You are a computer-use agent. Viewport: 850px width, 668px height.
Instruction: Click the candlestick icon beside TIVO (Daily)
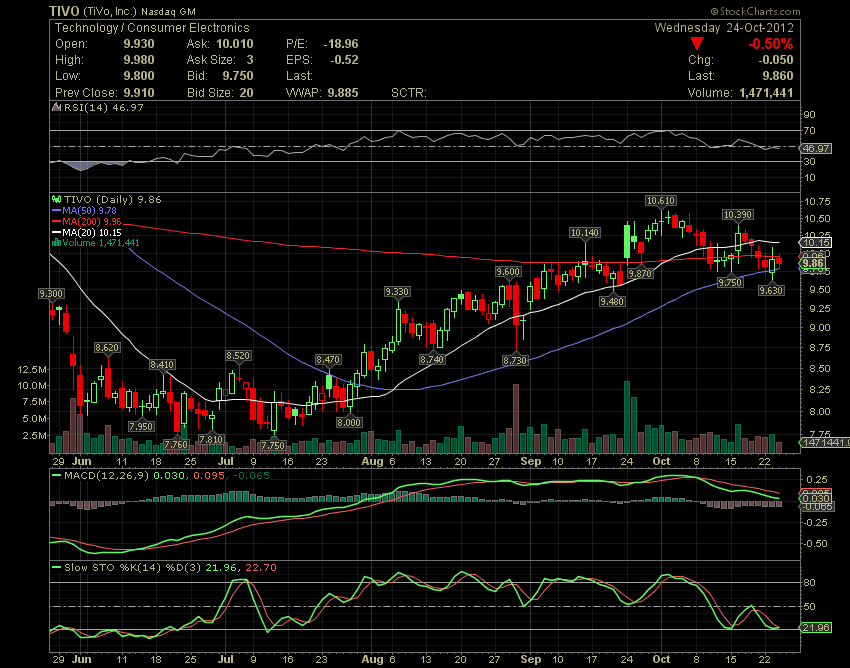[56, 200]
